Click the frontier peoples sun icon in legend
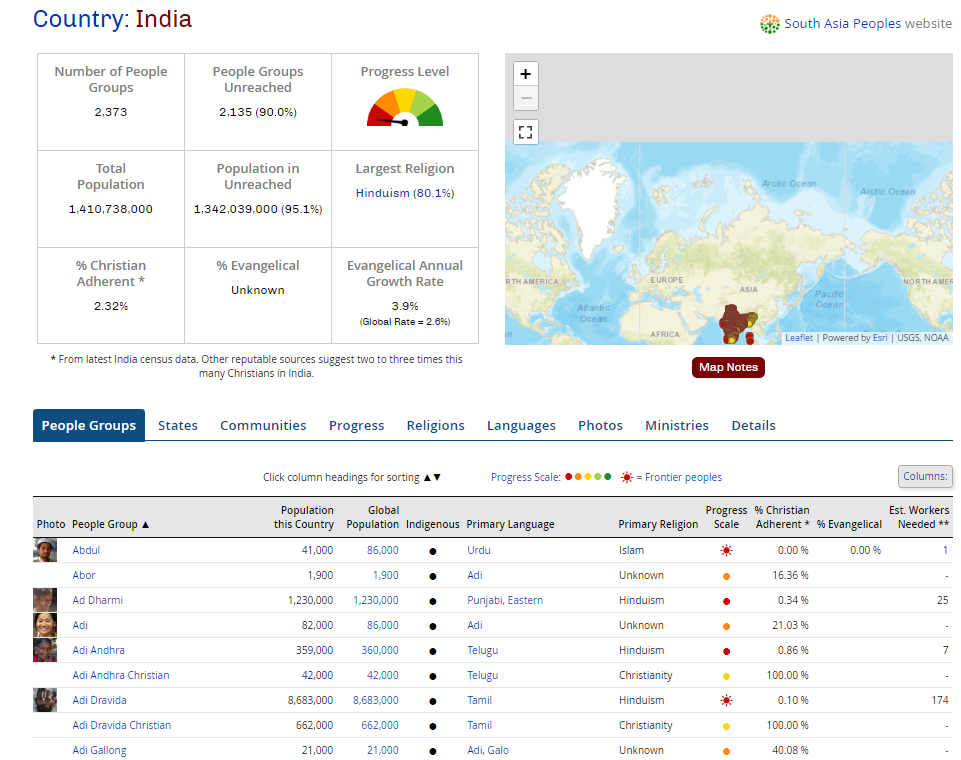The width and height of the screenshot is (961, 760). tap(627, 478)
